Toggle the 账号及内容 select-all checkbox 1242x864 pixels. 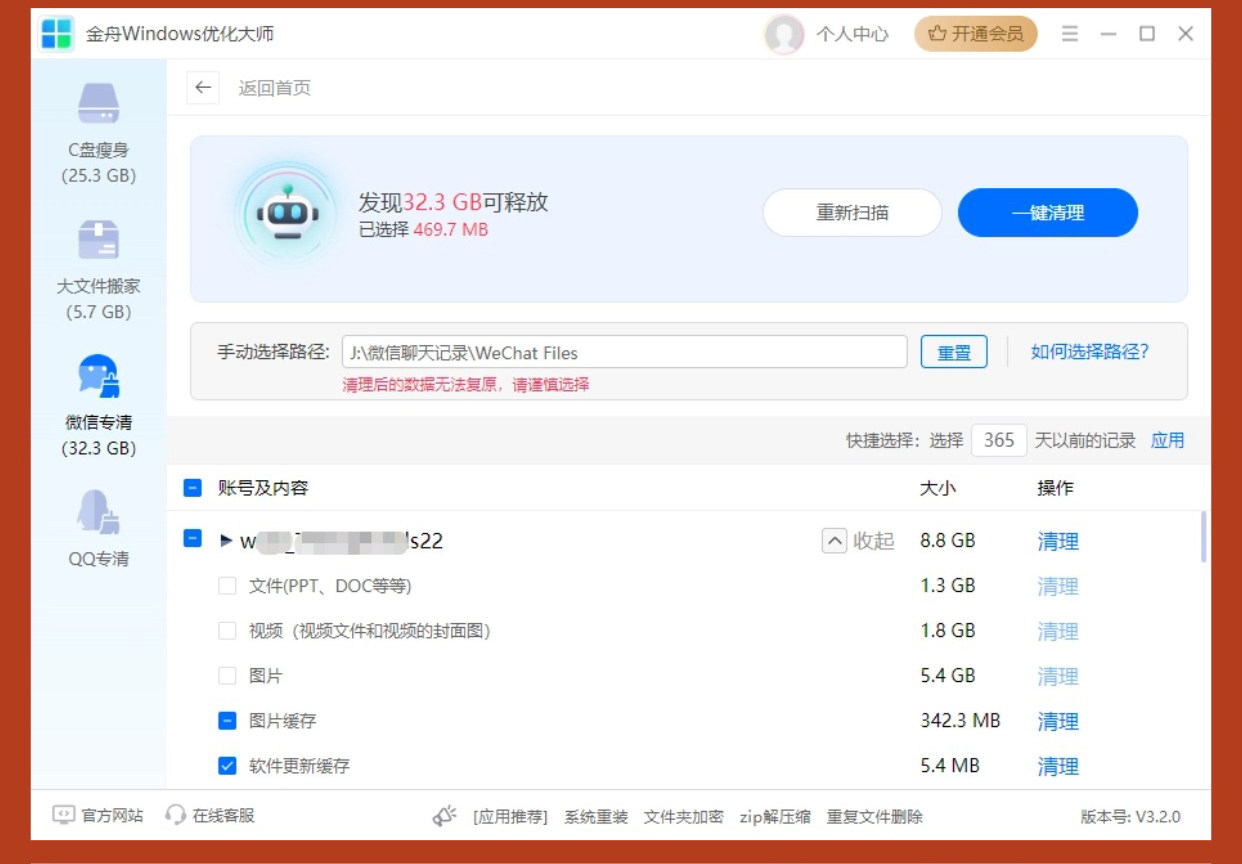click(192, 488)
